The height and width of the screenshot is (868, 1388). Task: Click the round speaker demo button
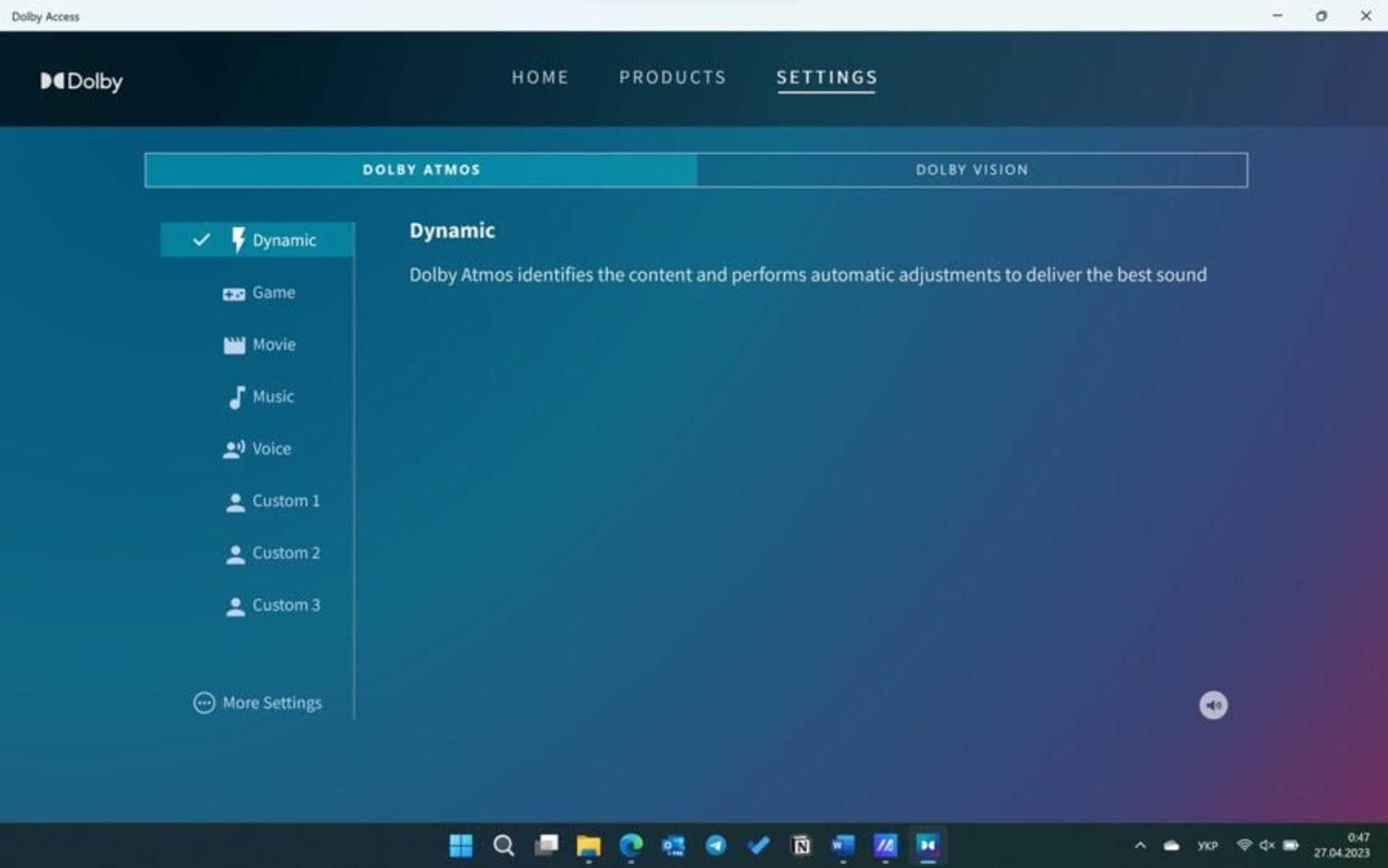coord(1213,705)
